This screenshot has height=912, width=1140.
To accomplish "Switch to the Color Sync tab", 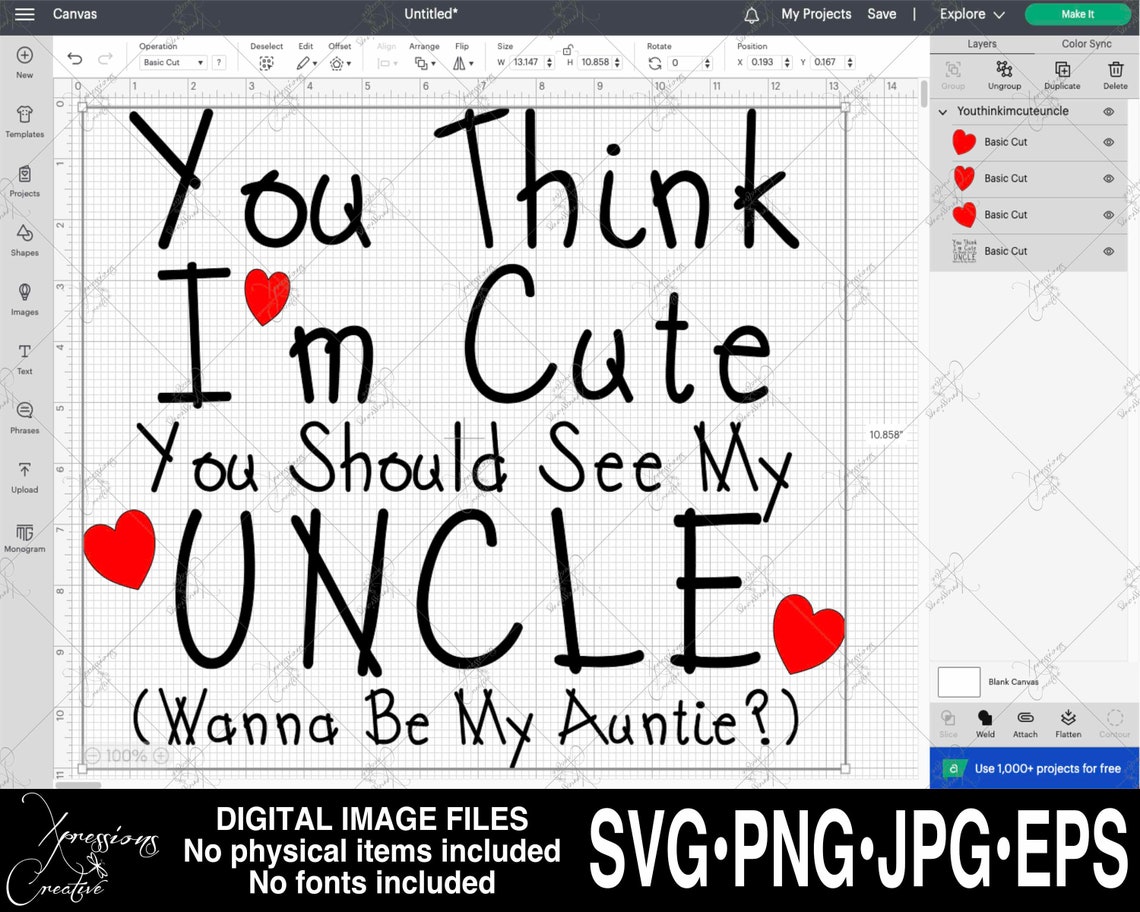I will click(x=1085, y=44).
